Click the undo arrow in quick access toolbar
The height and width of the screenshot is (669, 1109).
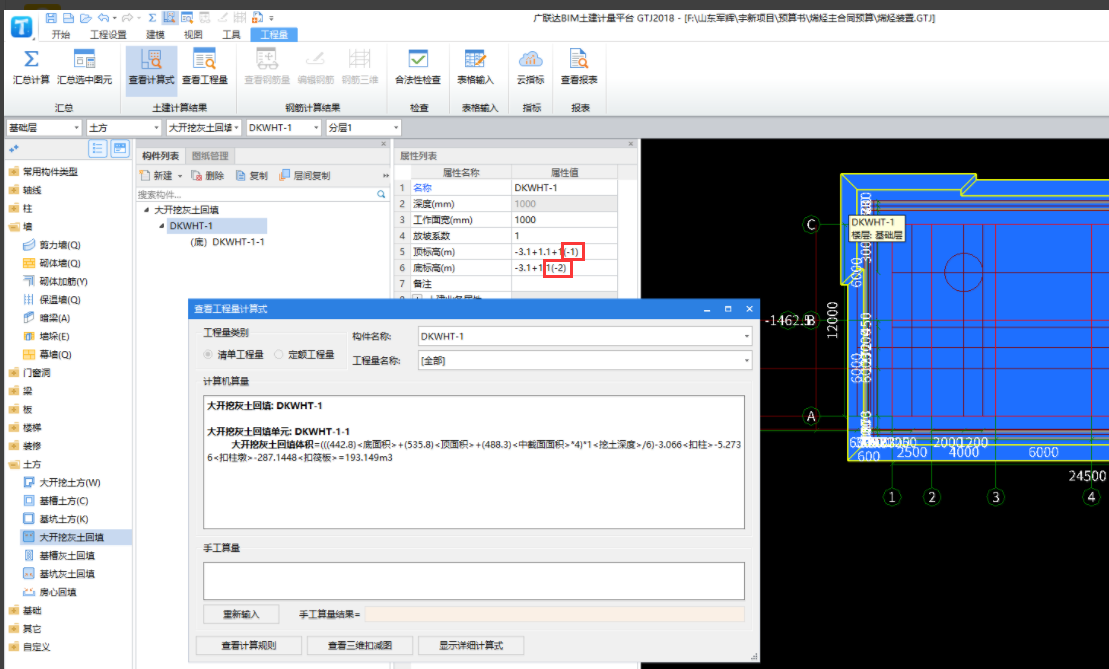tap(104, 18)
